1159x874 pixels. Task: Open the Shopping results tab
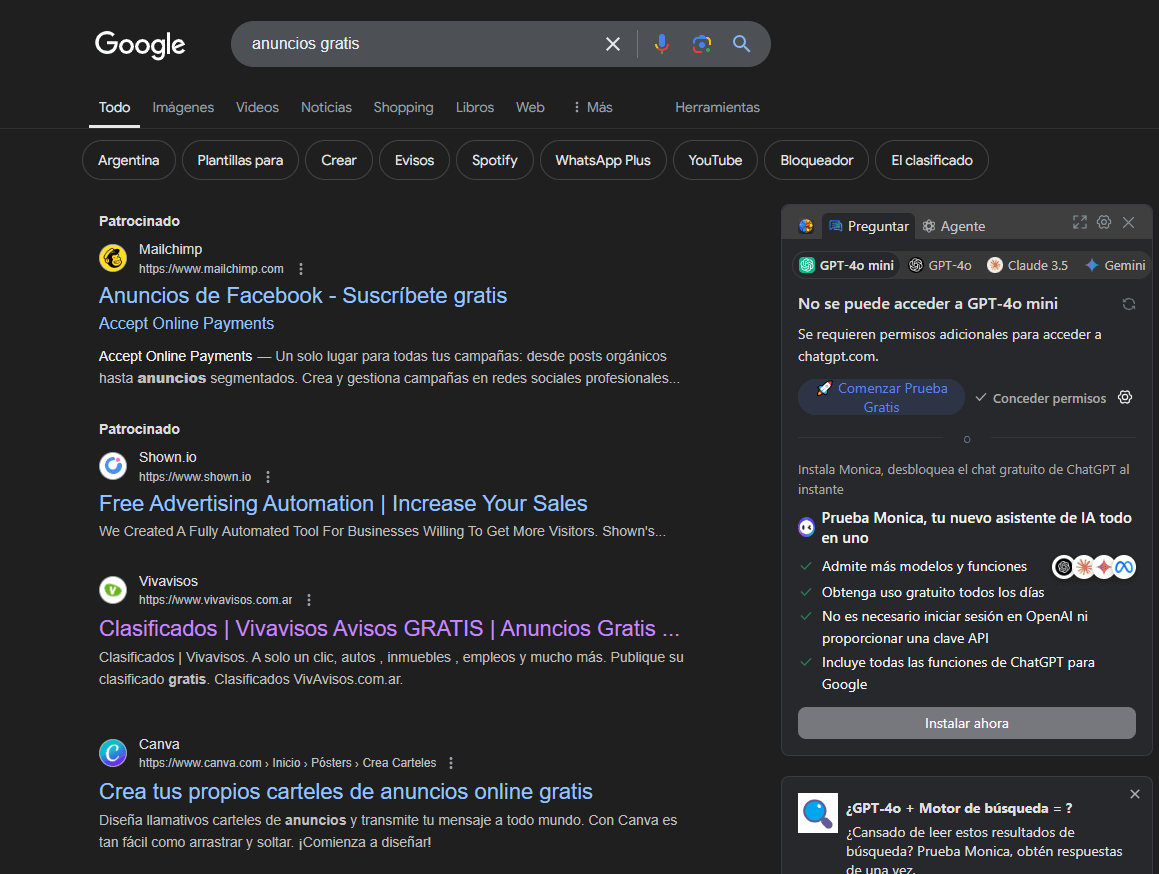(404, 107)
